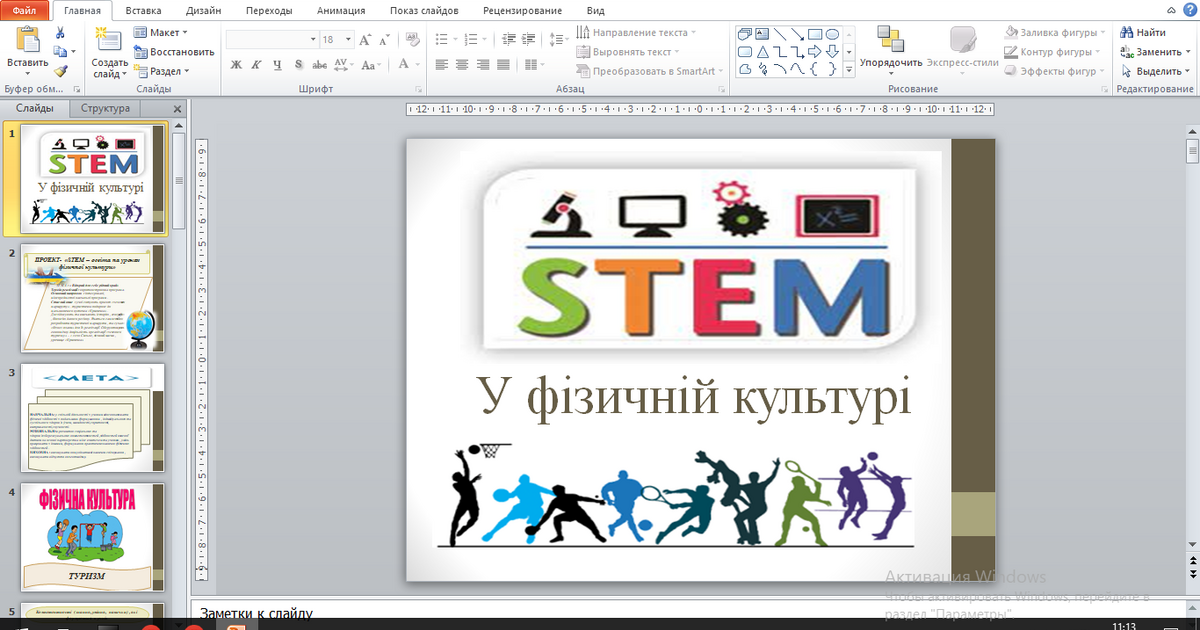Image resolution: width=1200 pixels, height=630 pixels.
Task: Open the font size dropdown
Action: point(348,37)
